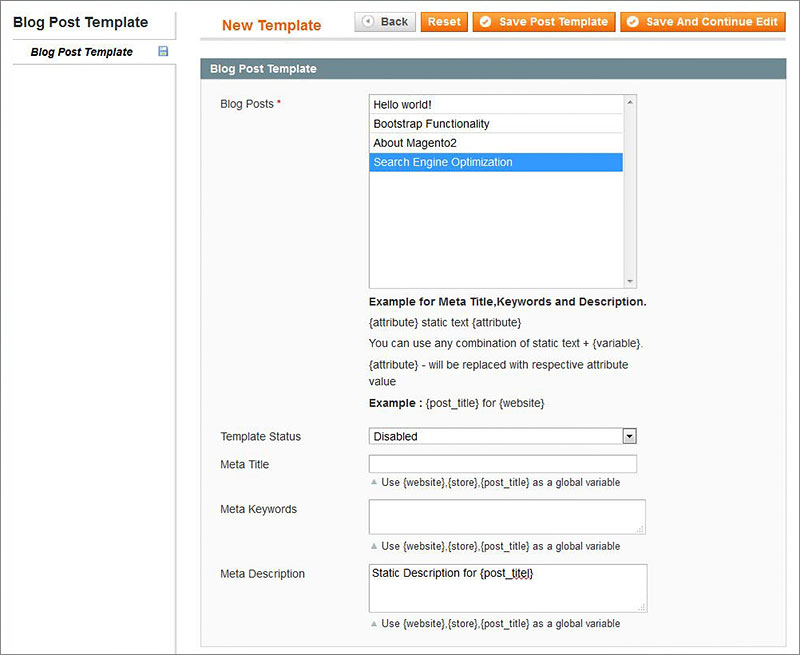Click the posts list scroll up arrow
This screenshot has height=655, width=800.
point(630,102)
